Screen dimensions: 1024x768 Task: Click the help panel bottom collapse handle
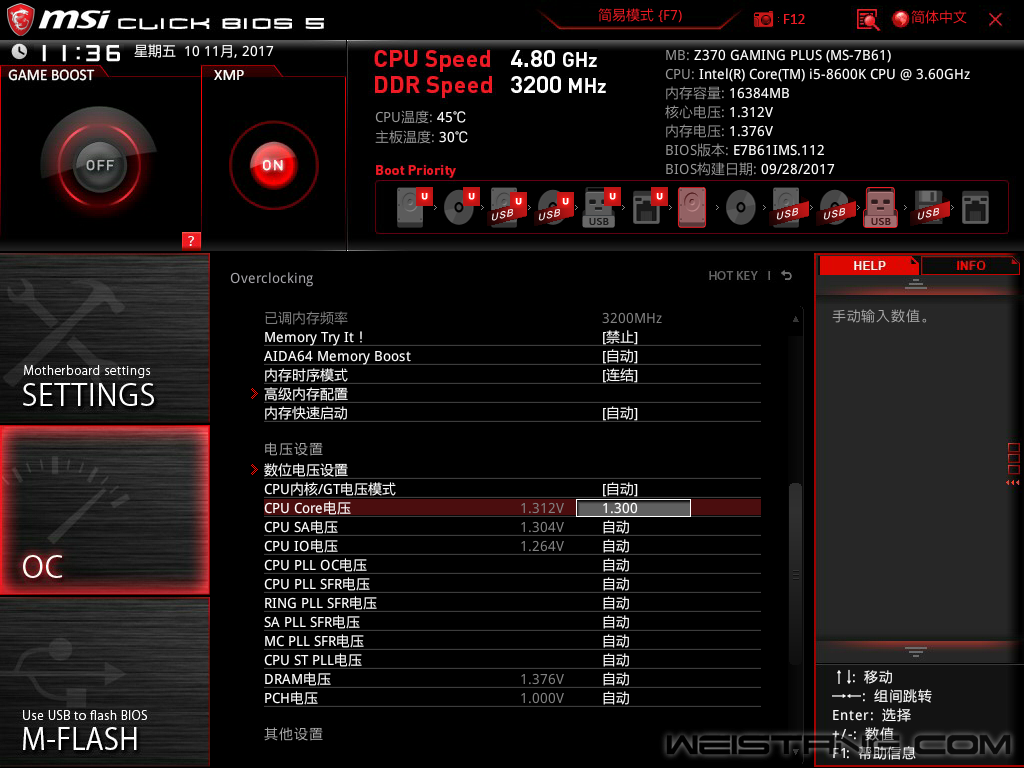pyautogui.click(x=916, y=651)
